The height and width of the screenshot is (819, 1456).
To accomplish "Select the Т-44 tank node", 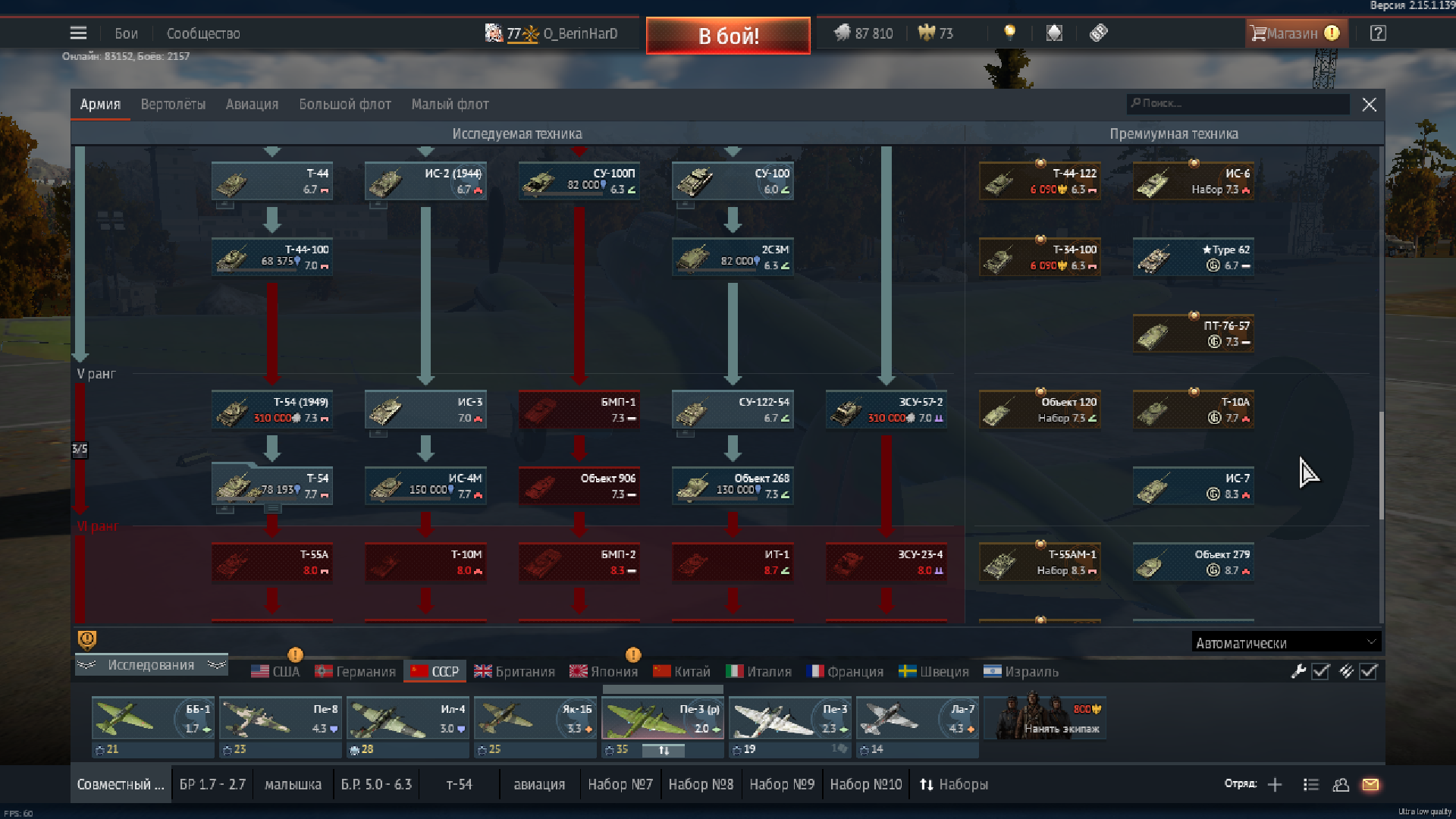I will coord(272,181).
